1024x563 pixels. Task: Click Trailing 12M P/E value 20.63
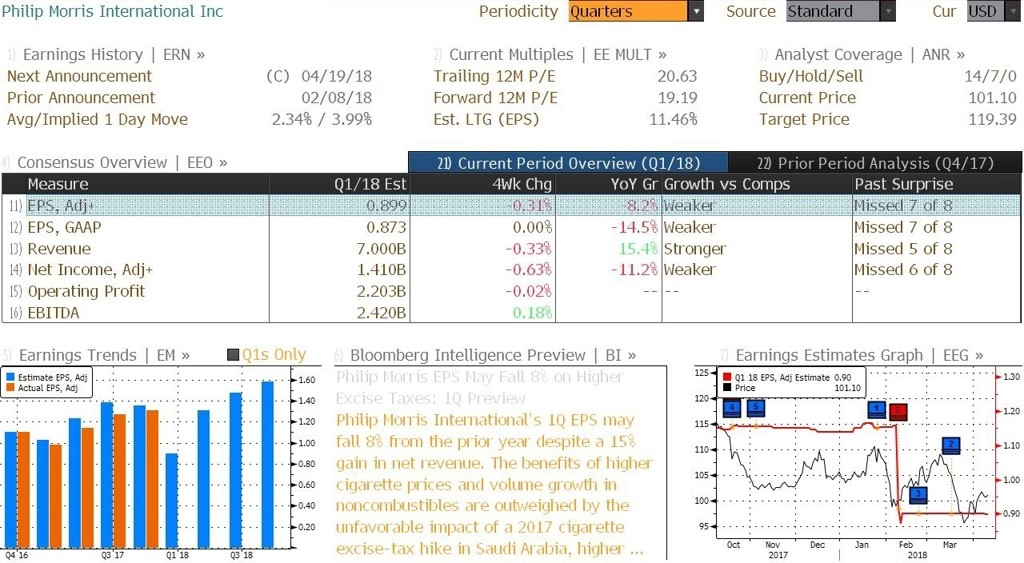click(x=677, y=76)
